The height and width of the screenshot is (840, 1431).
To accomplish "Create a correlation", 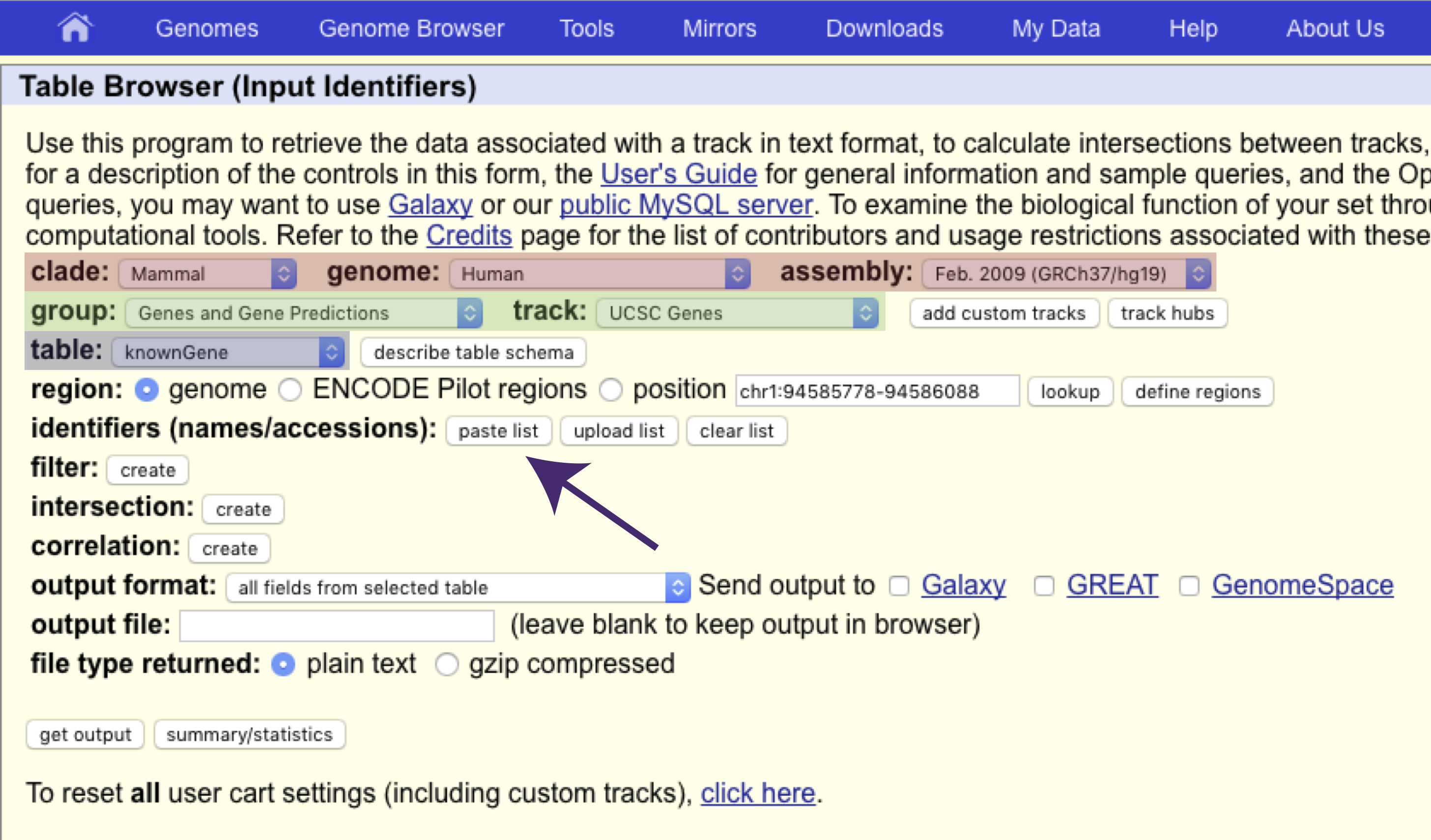I will coord(229,548).
